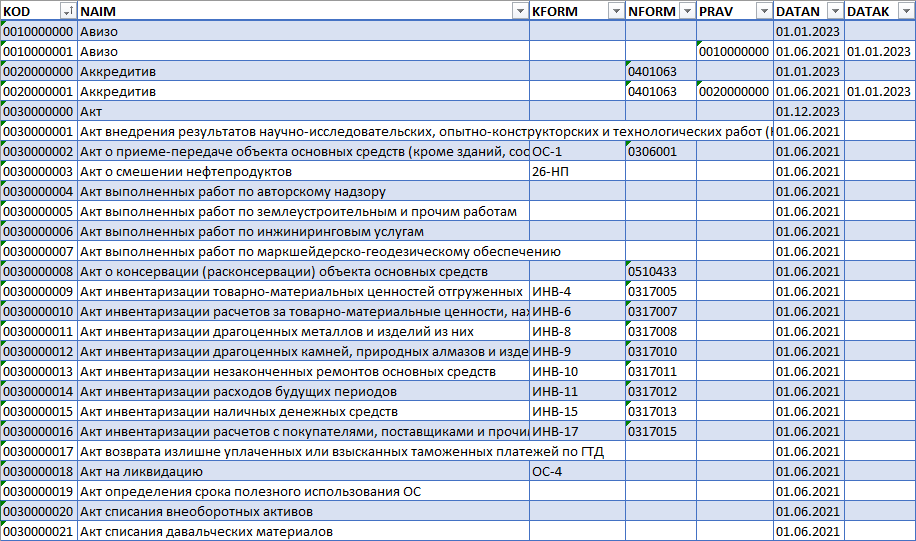Select Акт выполненных работ по инжиниринговым услугам
Image resolution: width=916 pixels, height=541 pixels.
pos(303,231)
